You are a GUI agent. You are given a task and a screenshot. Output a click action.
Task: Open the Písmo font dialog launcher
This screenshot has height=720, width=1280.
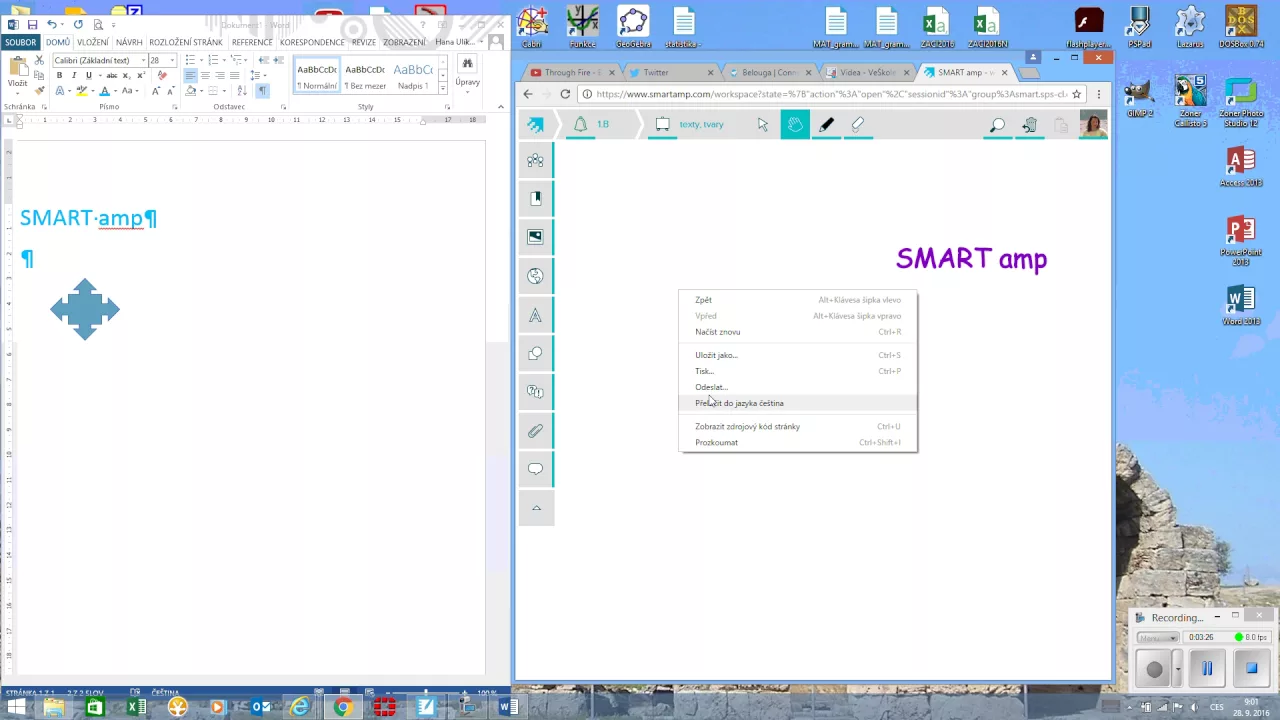click(x=174, y=106)
